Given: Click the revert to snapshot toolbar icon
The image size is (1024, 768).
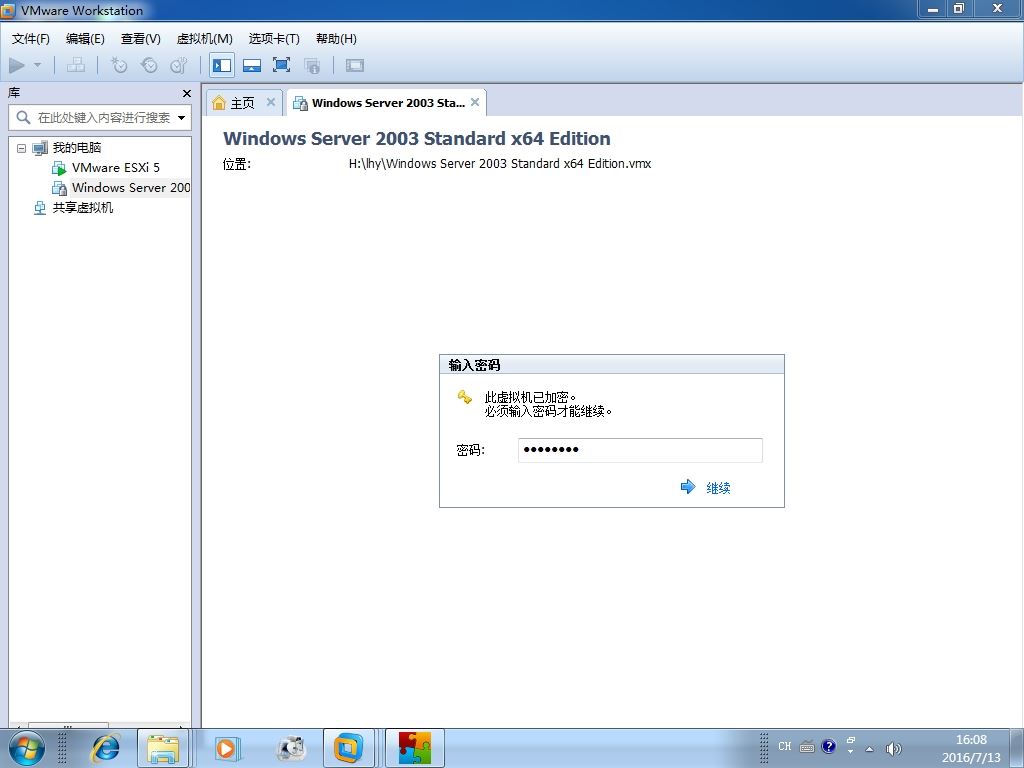Looking at the screenshot, I should click(149, 65).
